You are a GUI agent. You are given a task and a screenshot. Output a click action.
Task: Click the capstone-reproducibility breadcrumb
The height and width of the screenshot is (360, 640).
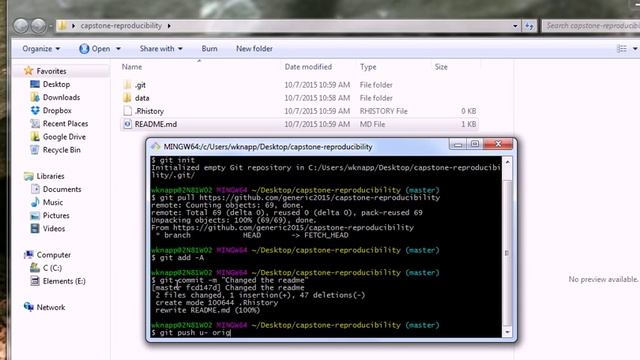[121, 26]
